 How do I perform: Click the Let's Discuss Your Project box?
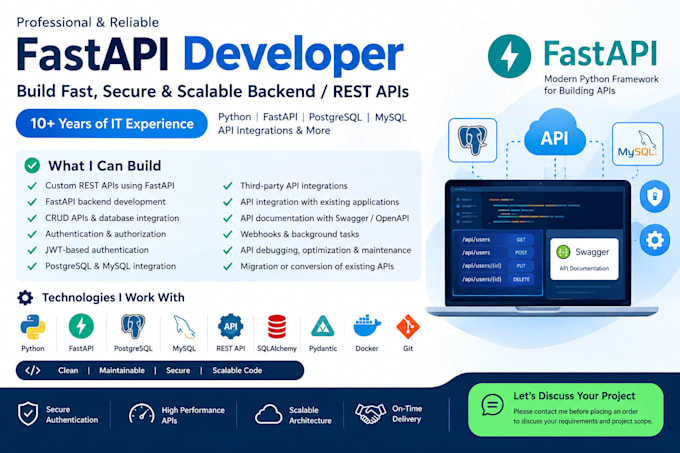(x=566, y=409)
